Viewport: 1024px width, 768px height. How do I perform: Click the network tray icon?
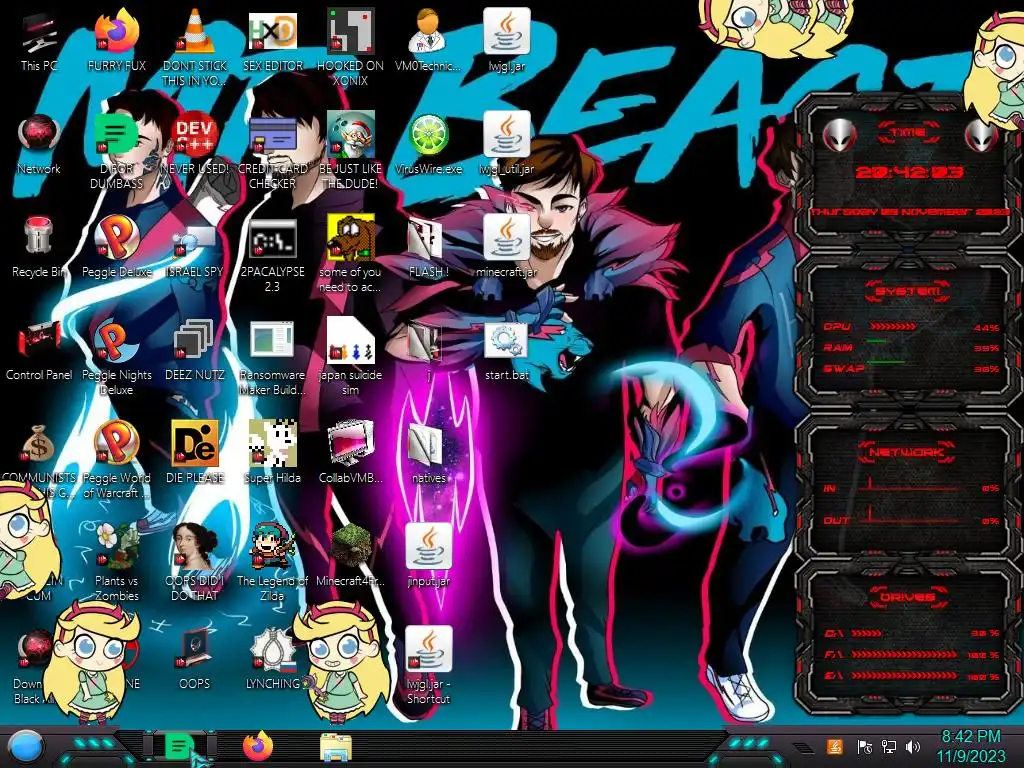tap(889, 746)
